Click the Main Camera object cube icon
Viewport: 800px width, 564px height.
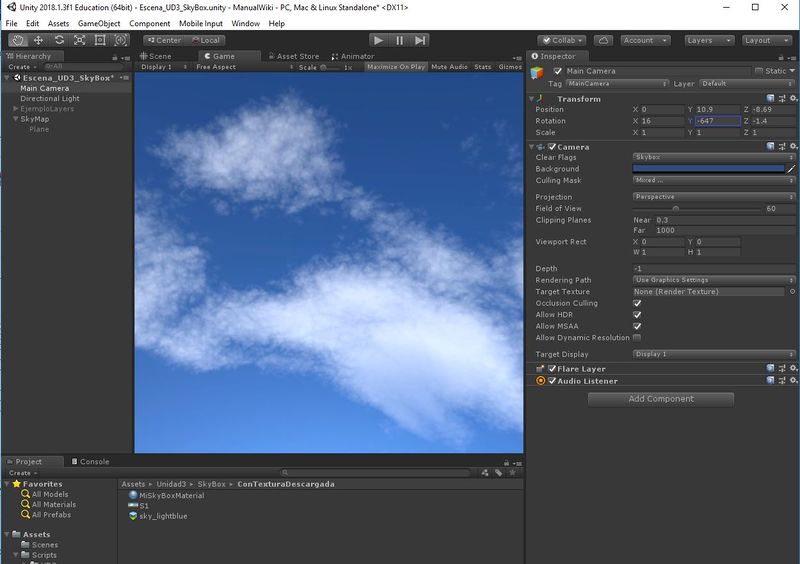pyautogui.click(x=537, y=72)
